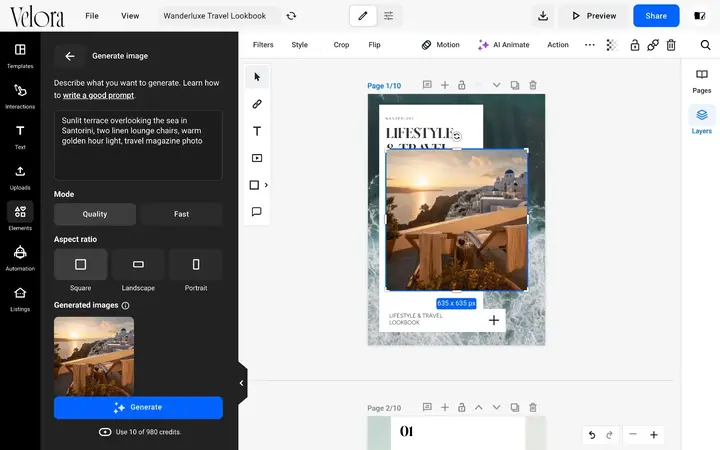Open Flip options in image toolbar
Image resolution: width=720 pixels, height=450 pixels.
tap(374, 45)
